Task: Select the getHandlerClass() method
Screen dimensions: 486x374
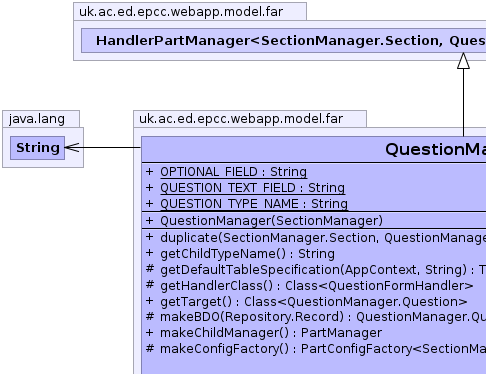Action: point(317,286)
